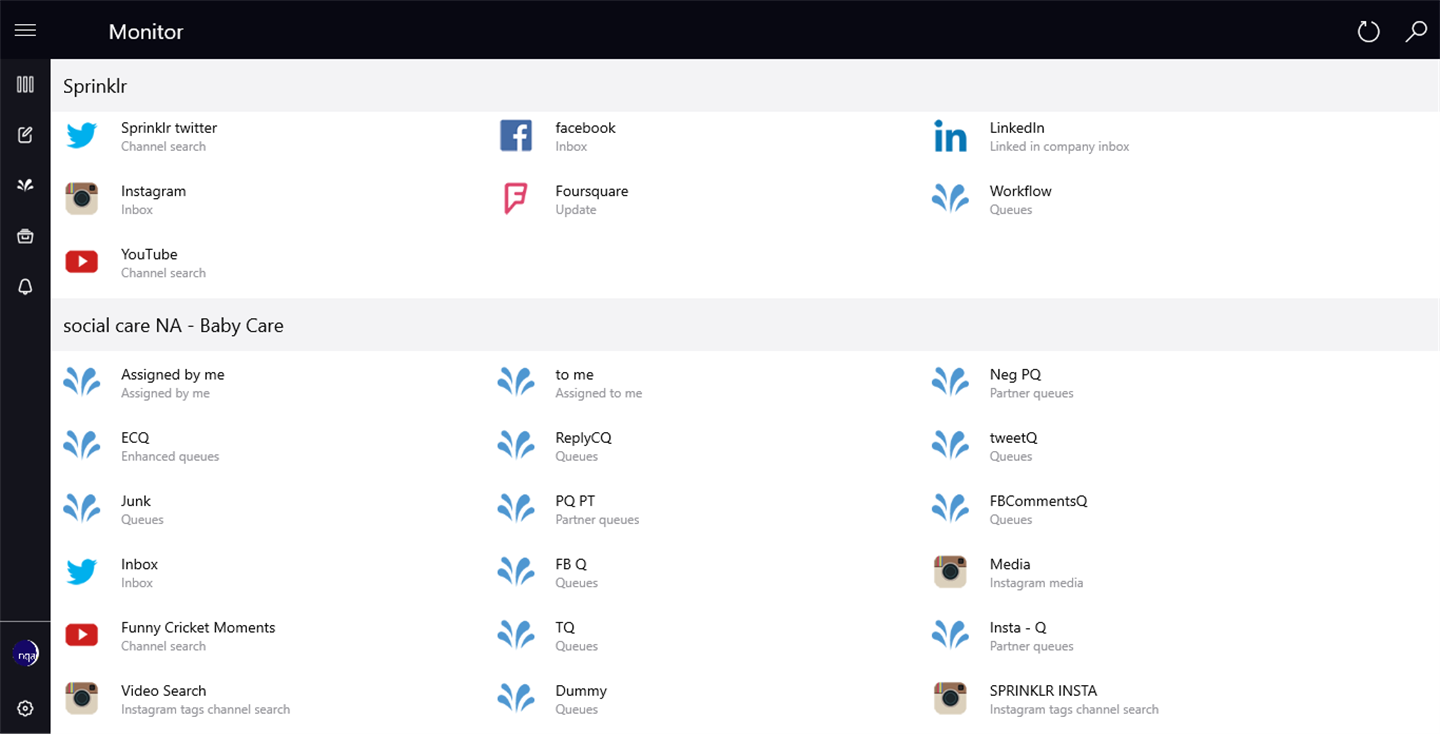Click the Twitter icon for Sprinklr twitter

[x=82, y=136]
